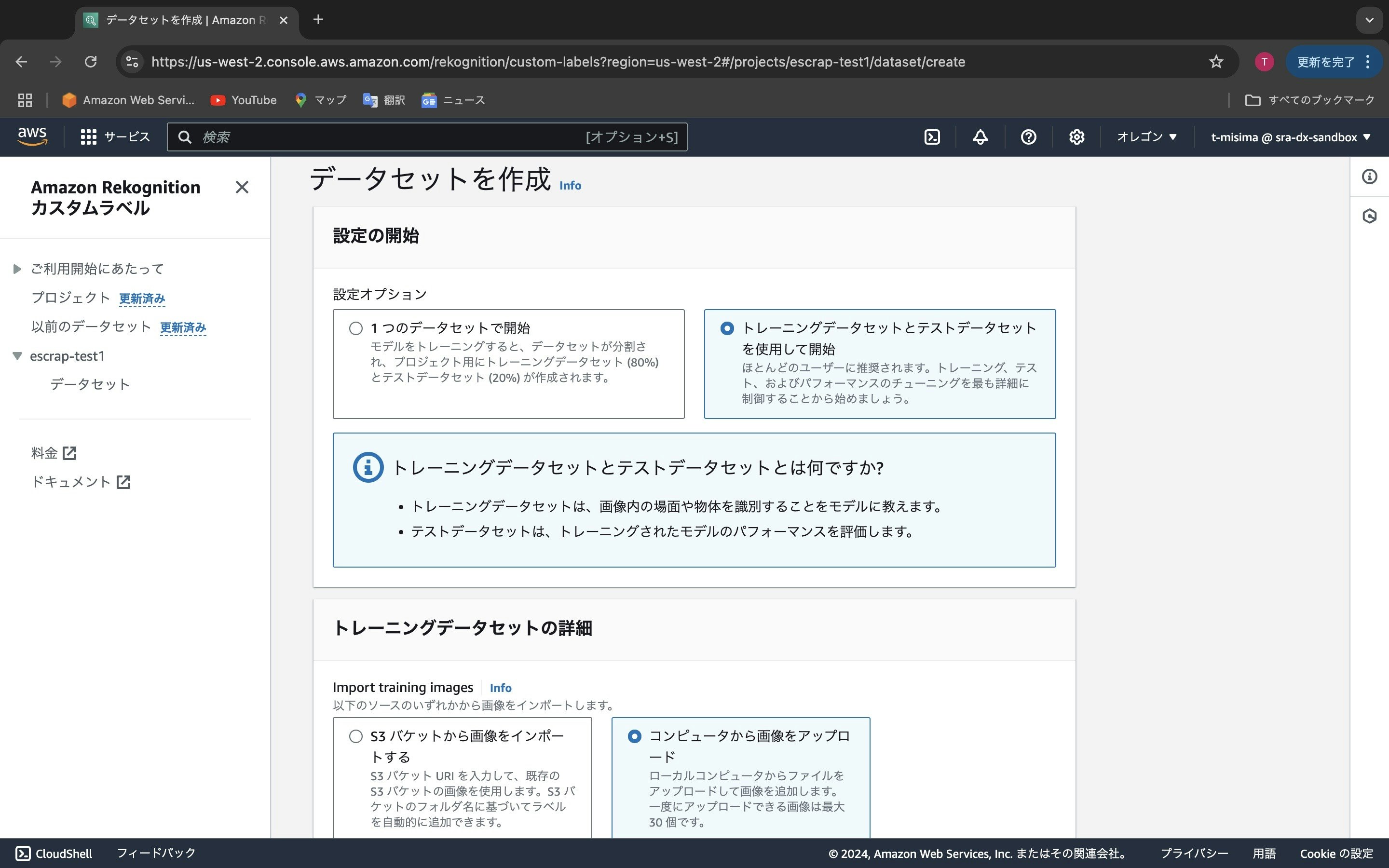This screenshot has height=868, width=1389.
Task: Open the オレゴン region dropdown
Action: tap(1146, 136)
